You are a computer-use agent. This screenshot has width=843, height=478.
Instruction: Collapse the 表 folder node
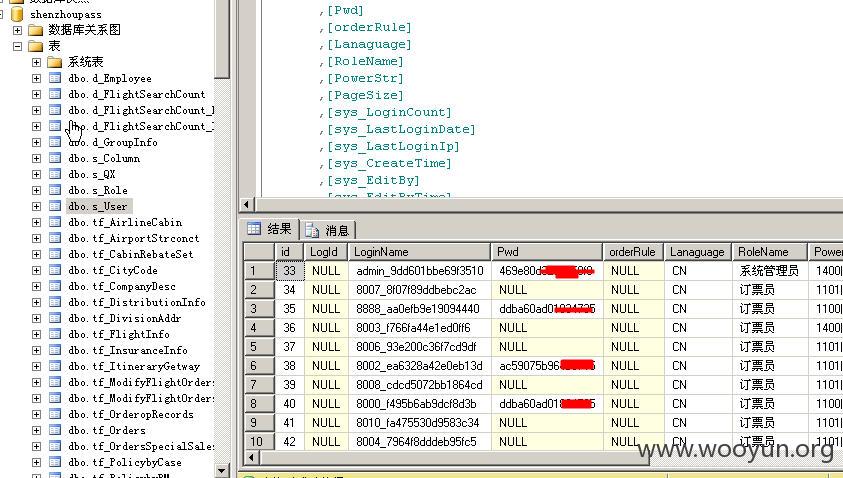18,46
